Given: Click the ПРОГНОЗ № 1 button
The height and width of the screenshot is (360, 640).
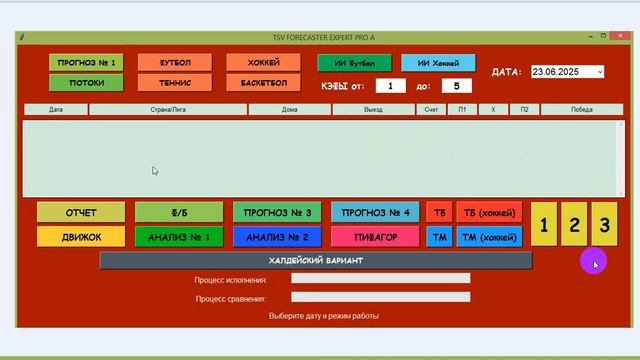Looking at the screenshot, I should click(86, 62).
